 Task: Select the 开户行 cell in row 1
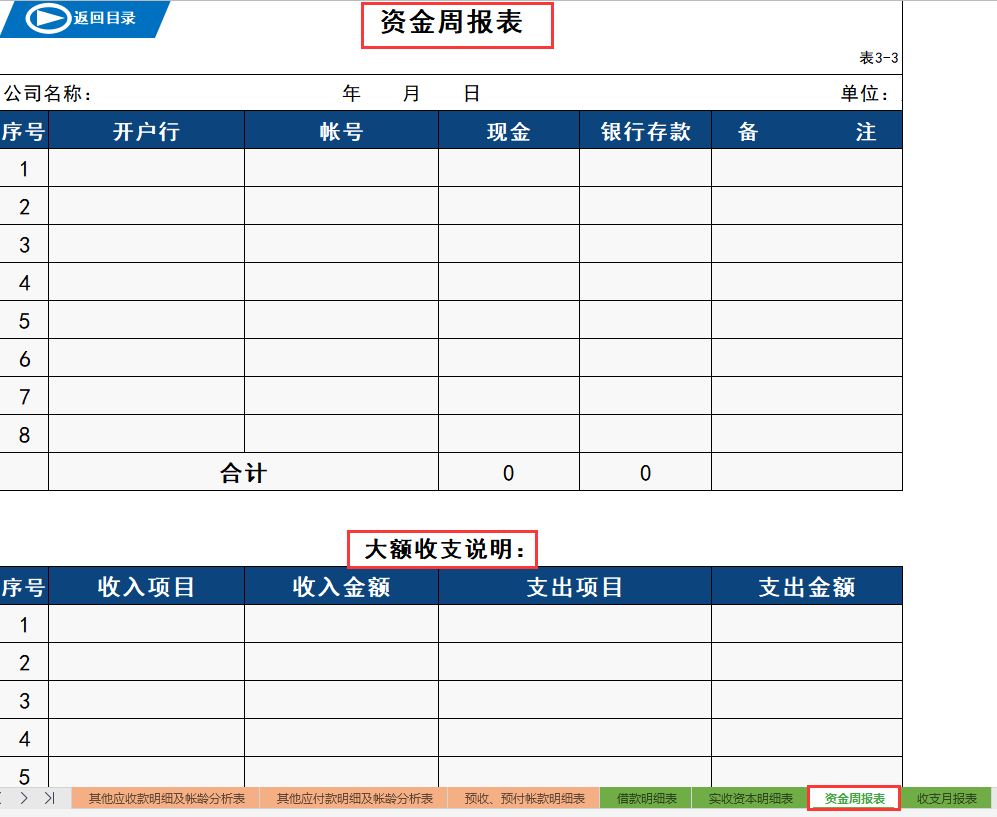[146, 167]
